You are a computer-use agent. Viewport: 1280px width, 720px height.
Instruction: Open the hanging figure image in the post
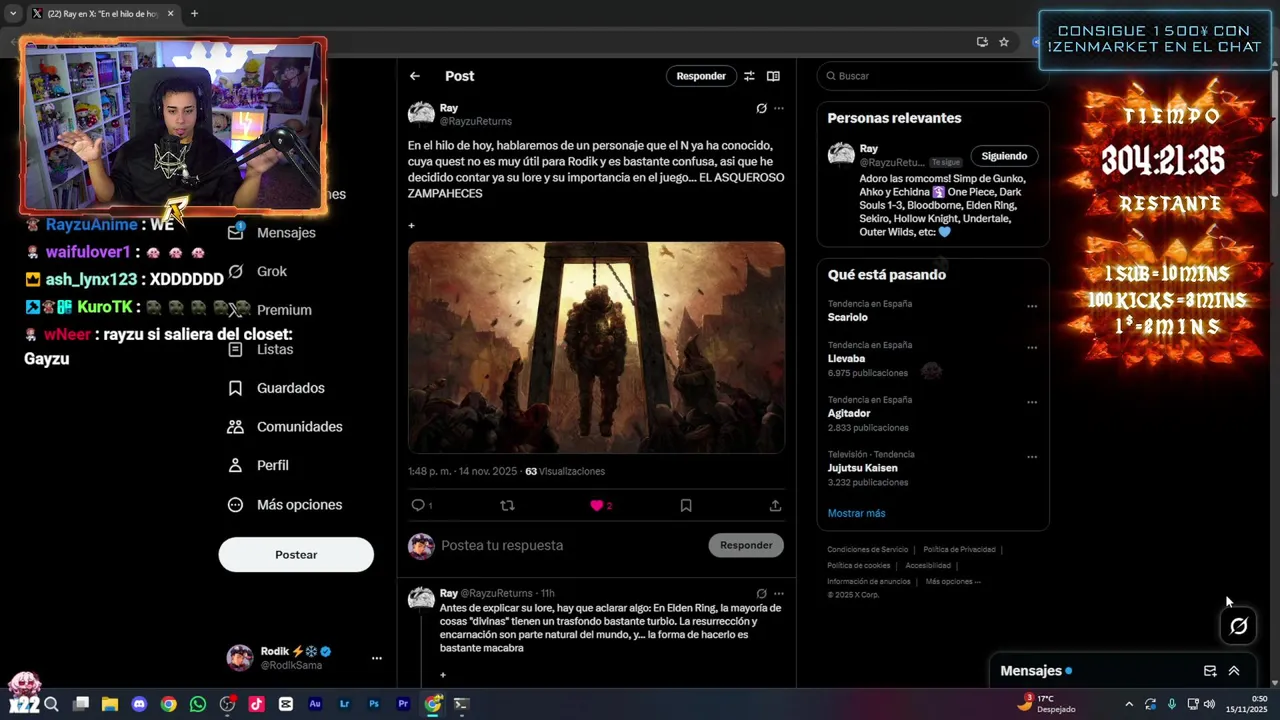coord(596,347)
